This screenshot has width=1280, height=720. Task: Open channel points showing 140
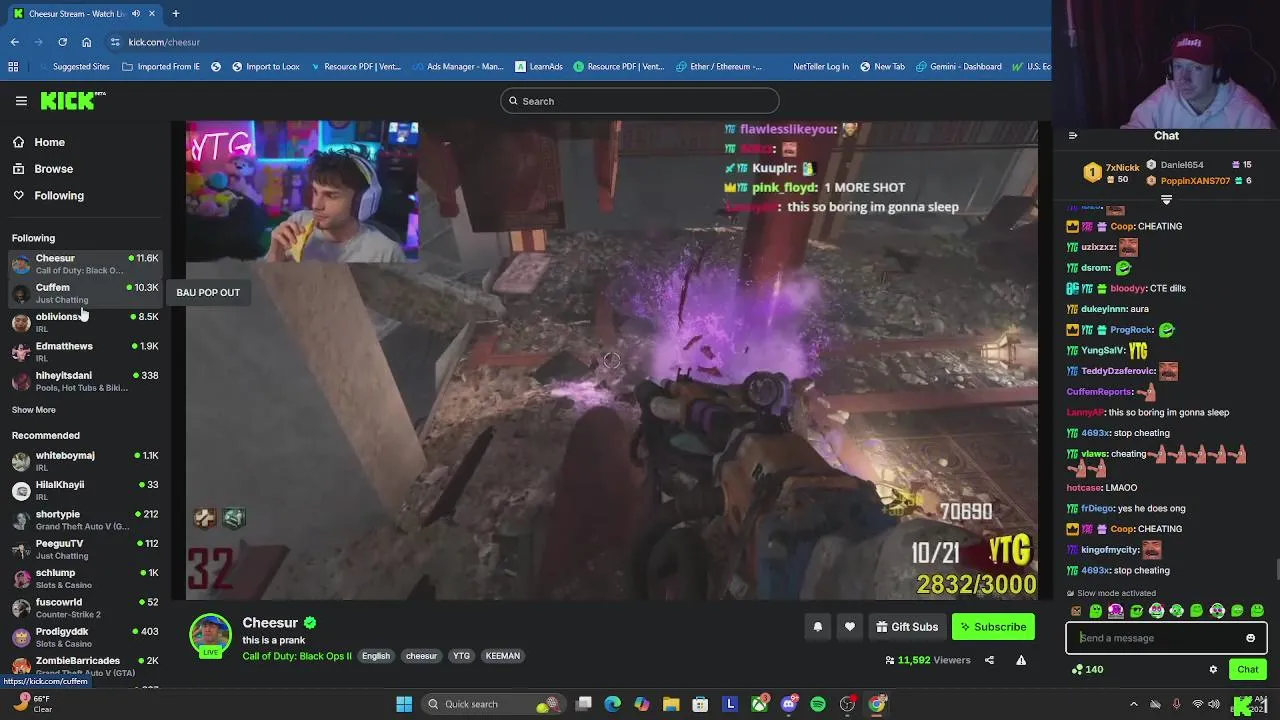(1087, 670)
